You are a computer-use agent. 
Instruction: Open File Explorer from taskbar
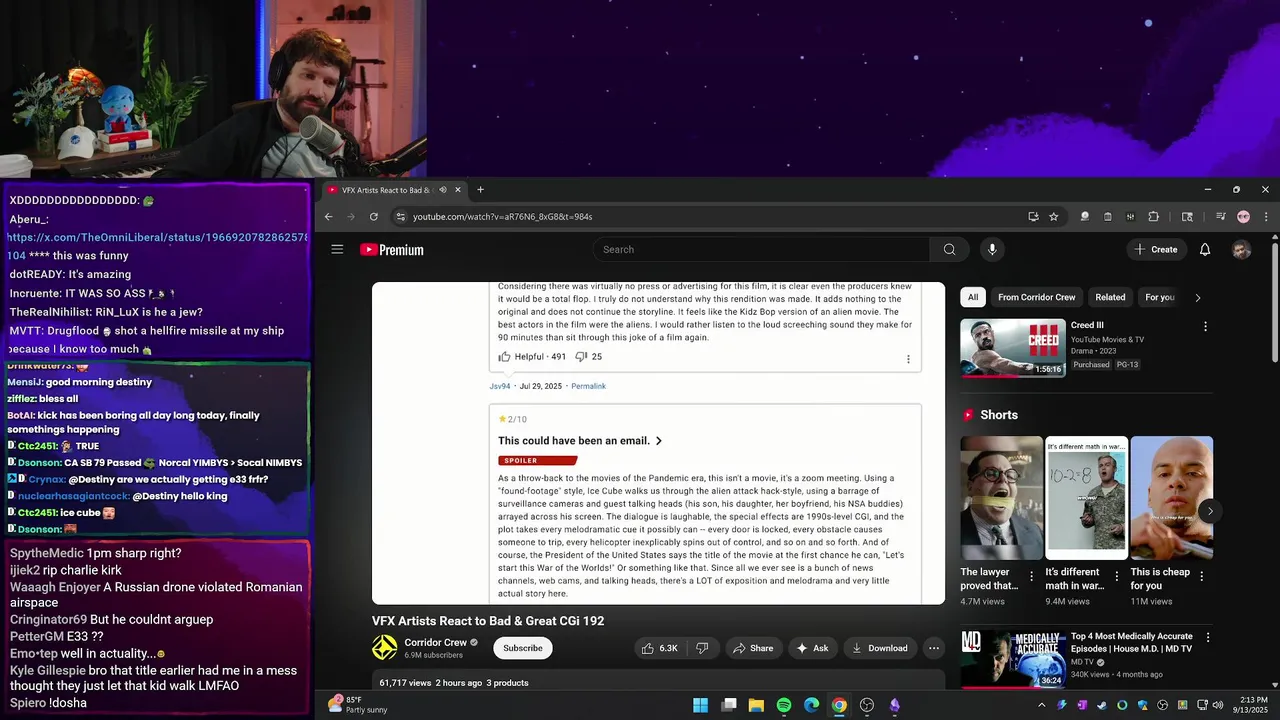pos(756,705)
